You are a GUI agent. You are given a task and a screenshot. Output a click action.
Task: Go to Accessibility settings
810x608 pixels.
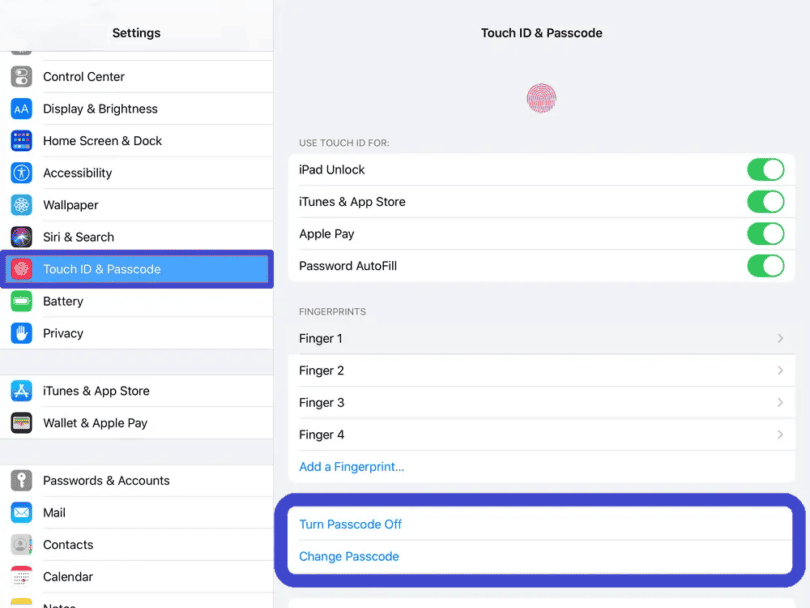[x=136, y=173]
